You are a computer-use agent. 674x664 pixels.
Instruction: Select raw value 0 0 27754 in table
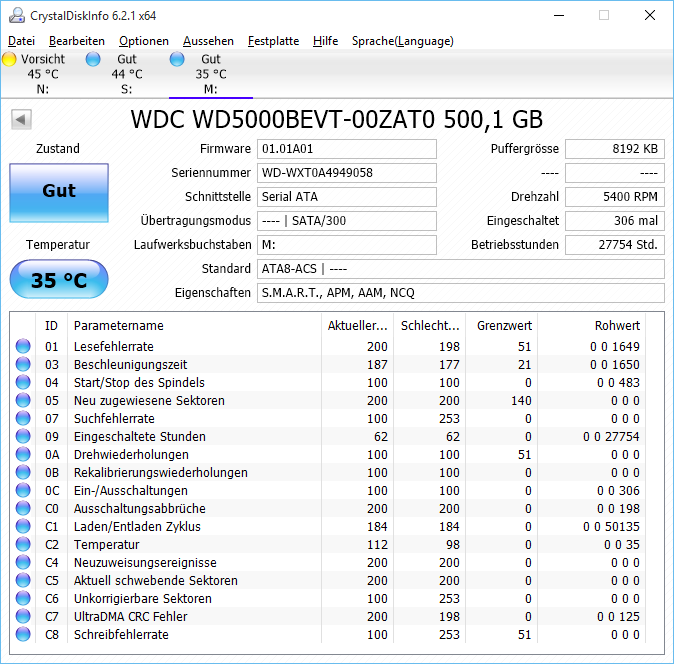click(611, 437)
